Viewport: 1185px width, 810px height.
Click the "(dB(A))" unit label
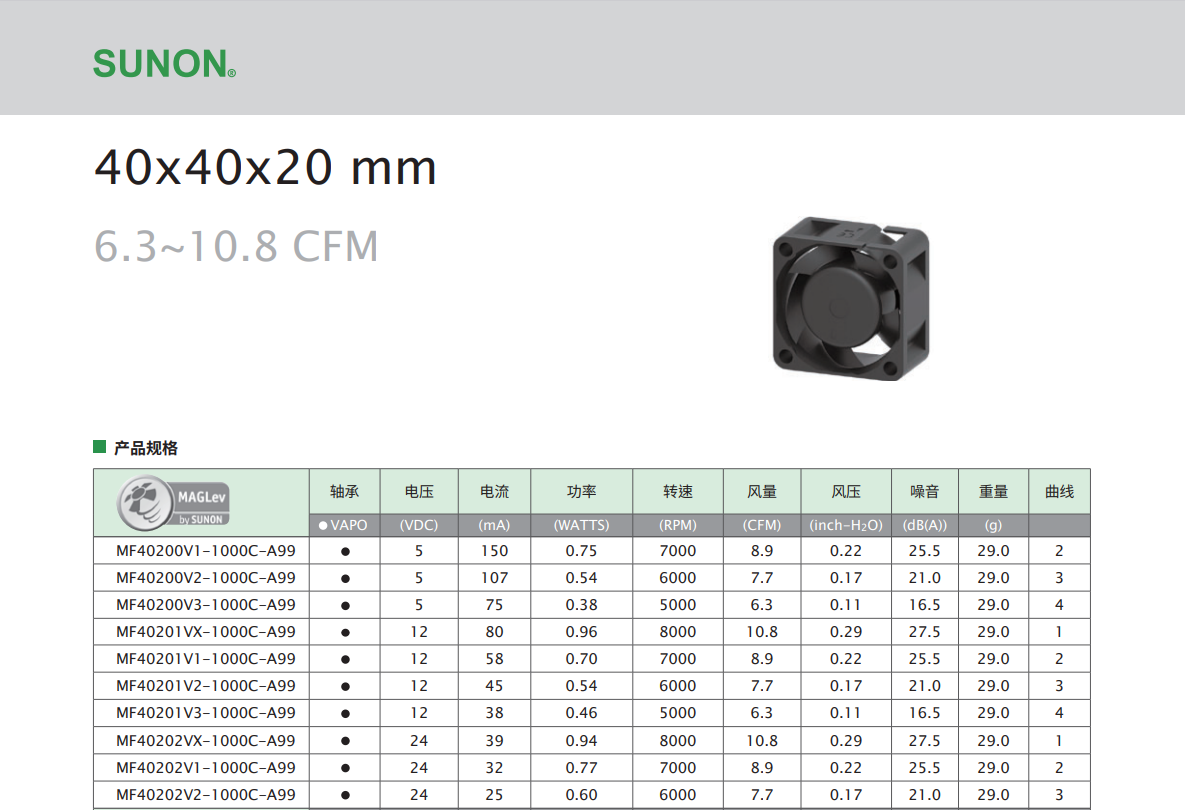924,525
